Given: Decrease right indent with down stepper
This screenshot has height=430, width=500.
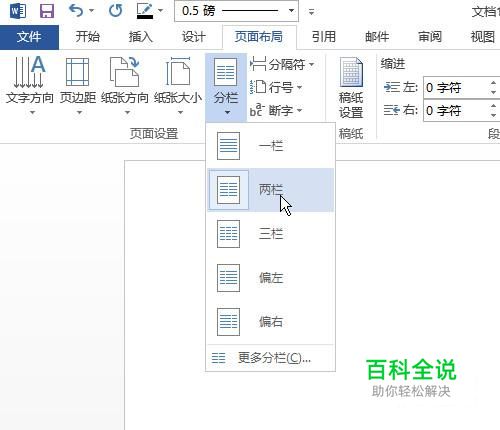Looking at the screenshot, I should (494, 115).
